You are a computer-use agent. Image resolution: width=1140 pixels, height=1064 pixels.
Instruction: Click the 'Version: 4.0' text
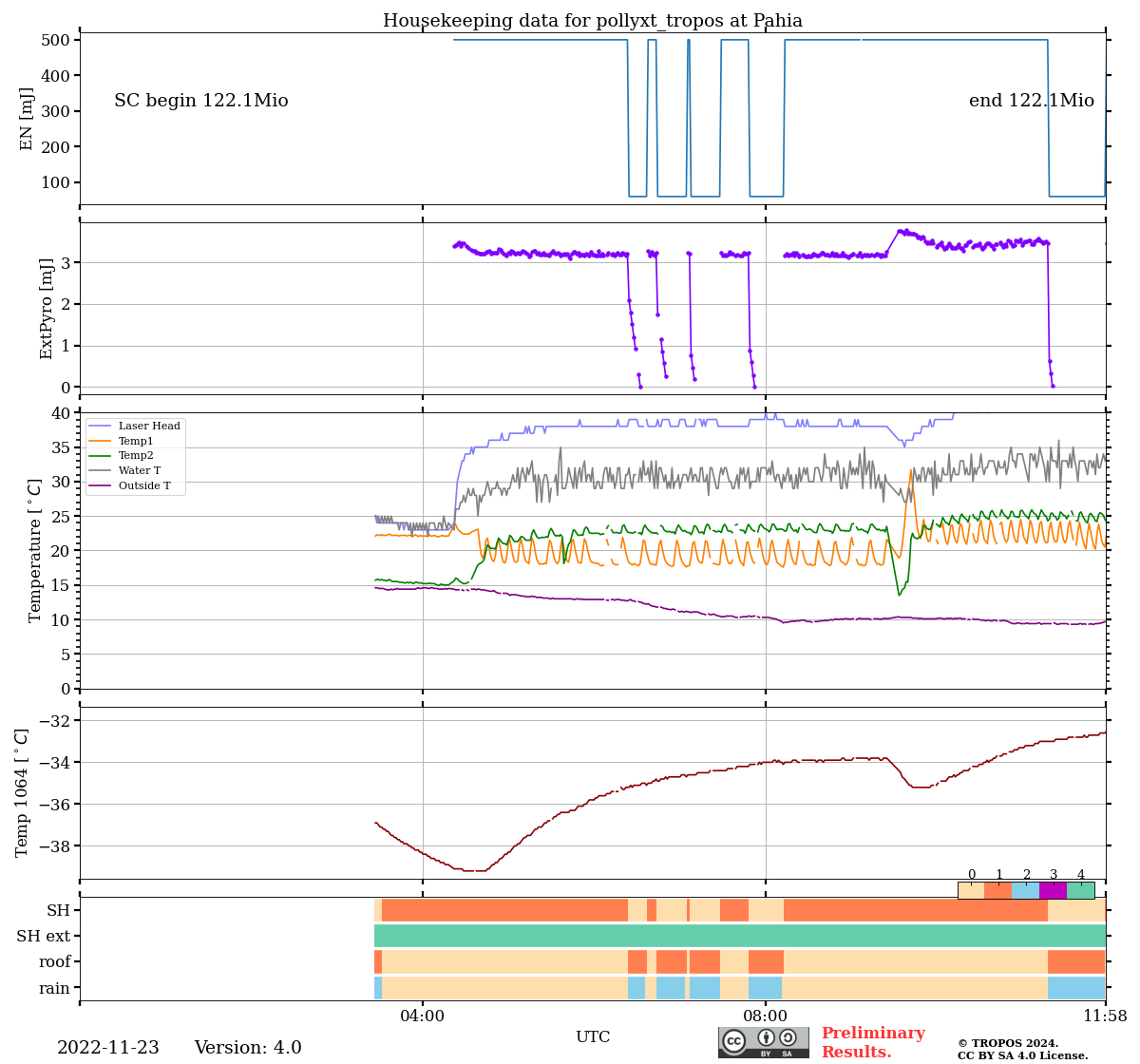(248, 1048)
